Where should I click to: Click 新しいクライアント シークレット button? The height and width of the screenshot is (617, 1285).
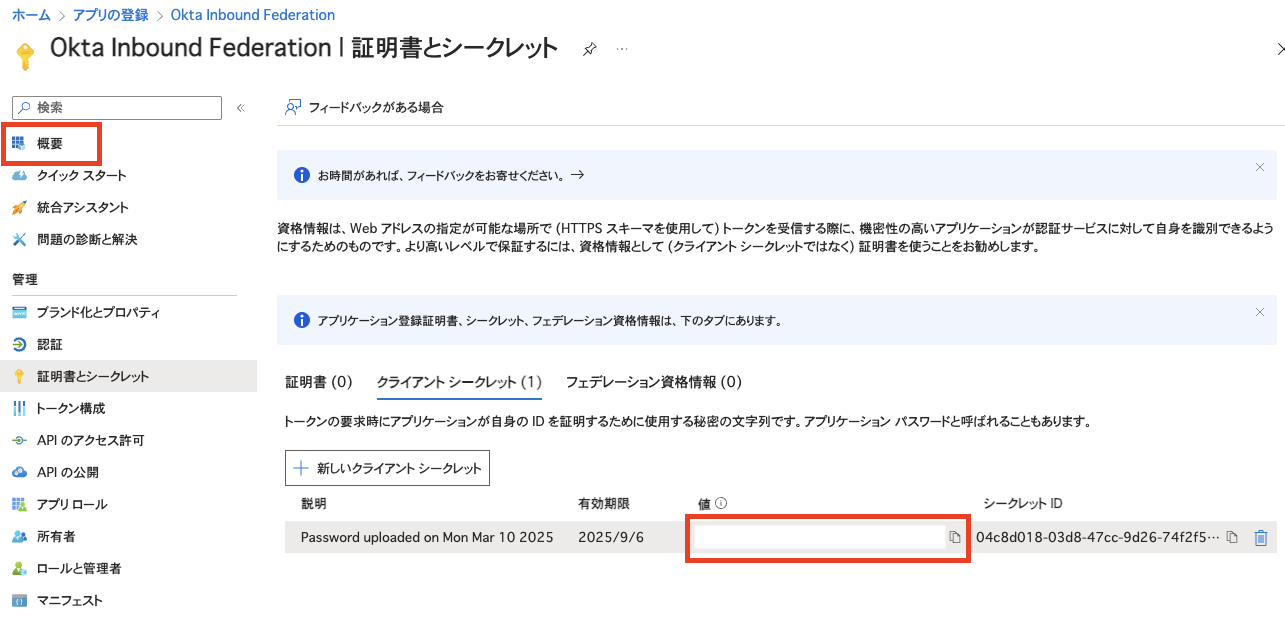click(387, 468)
